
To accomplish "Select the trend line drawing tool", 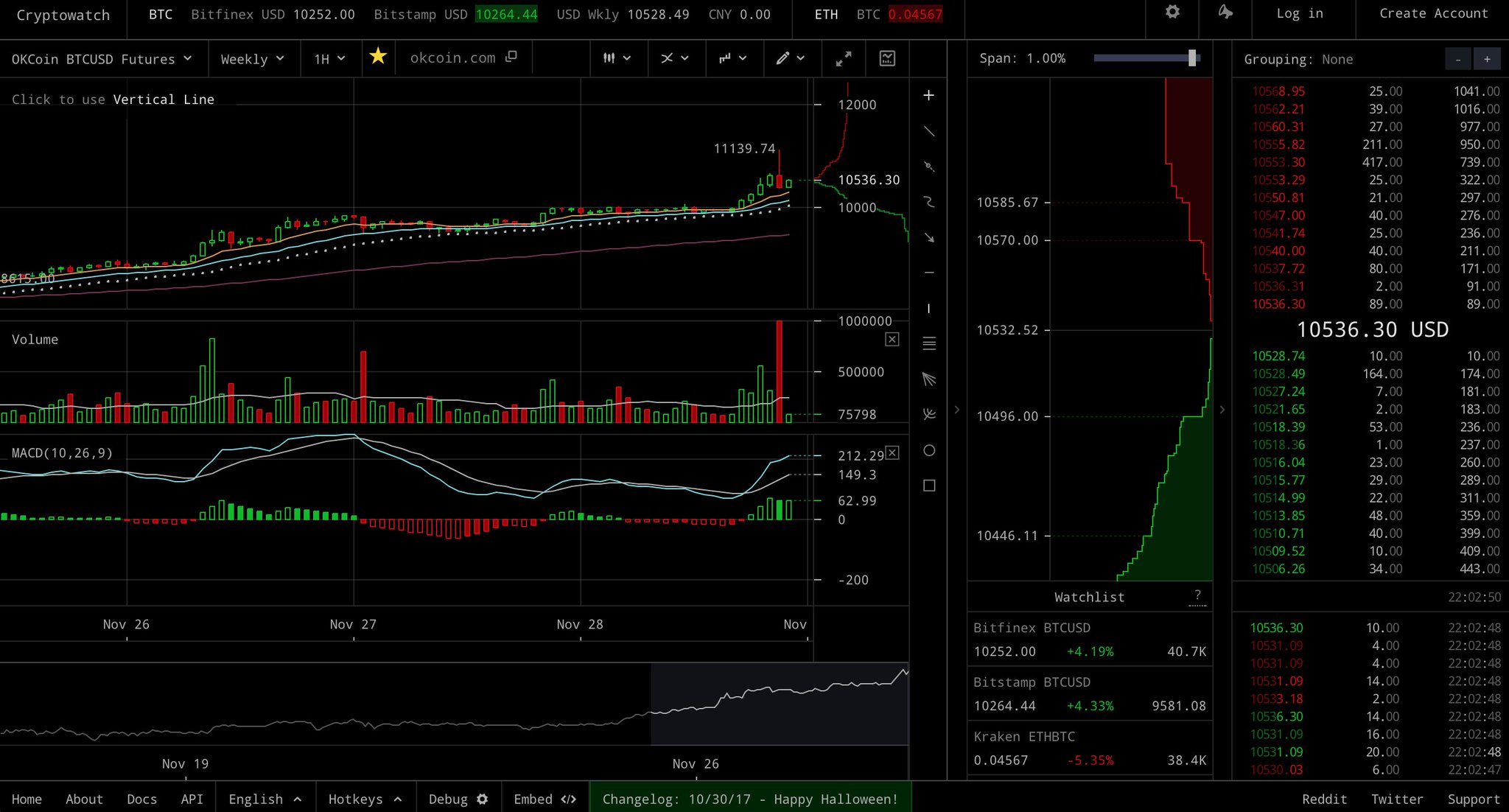I will coord(928,131).
